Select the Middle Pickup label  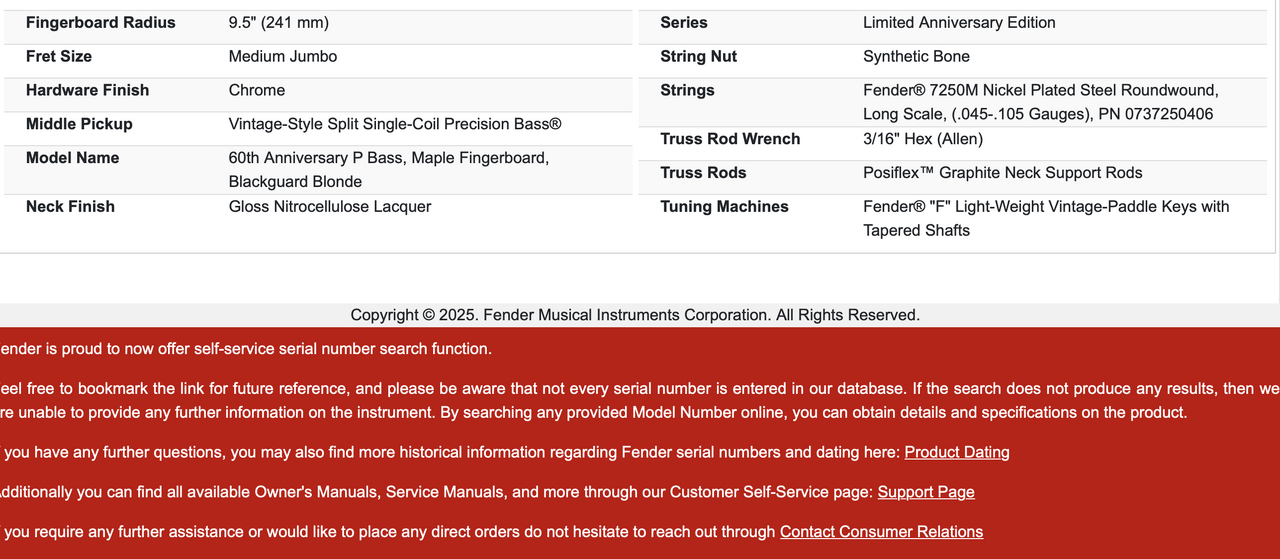[80, 124]
